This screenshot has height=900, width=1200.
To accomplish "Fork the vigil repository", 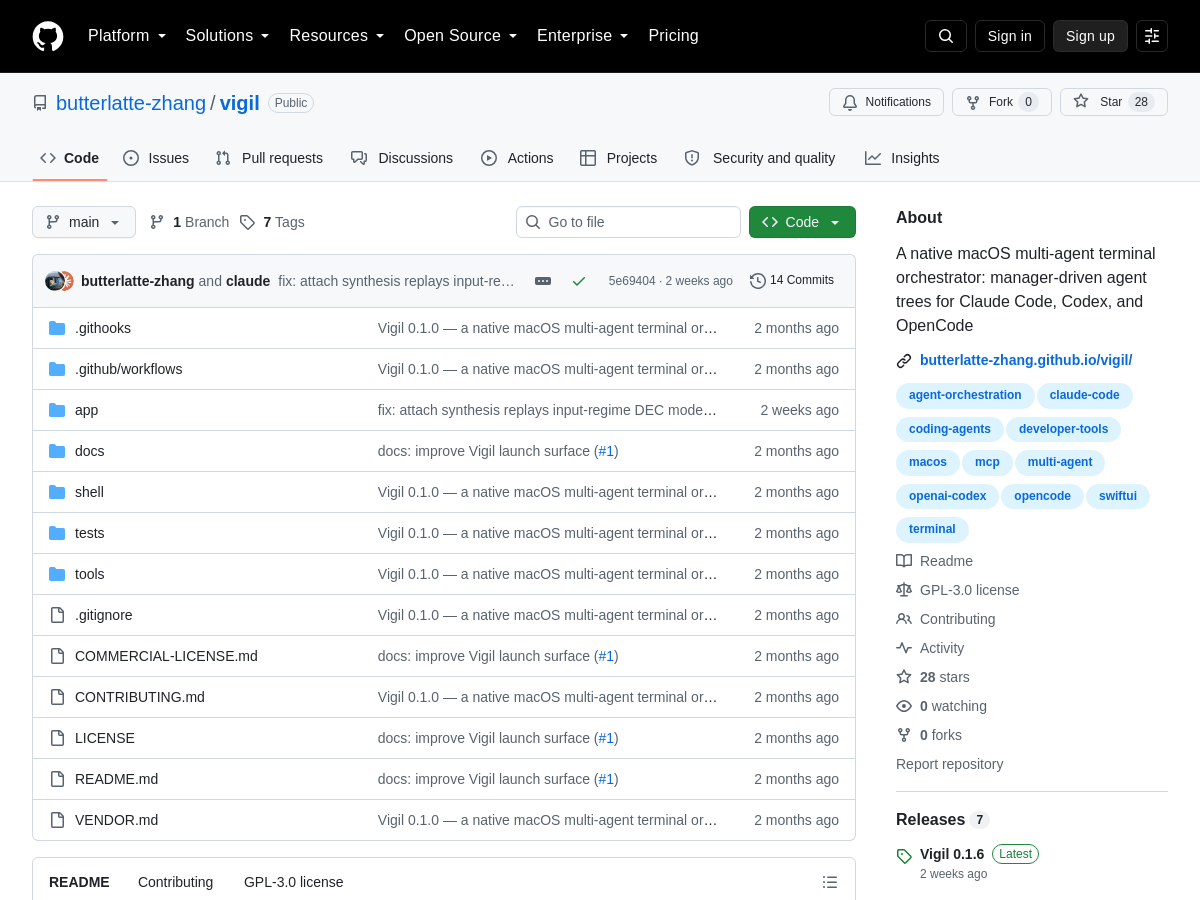I will pos(1002,102).
